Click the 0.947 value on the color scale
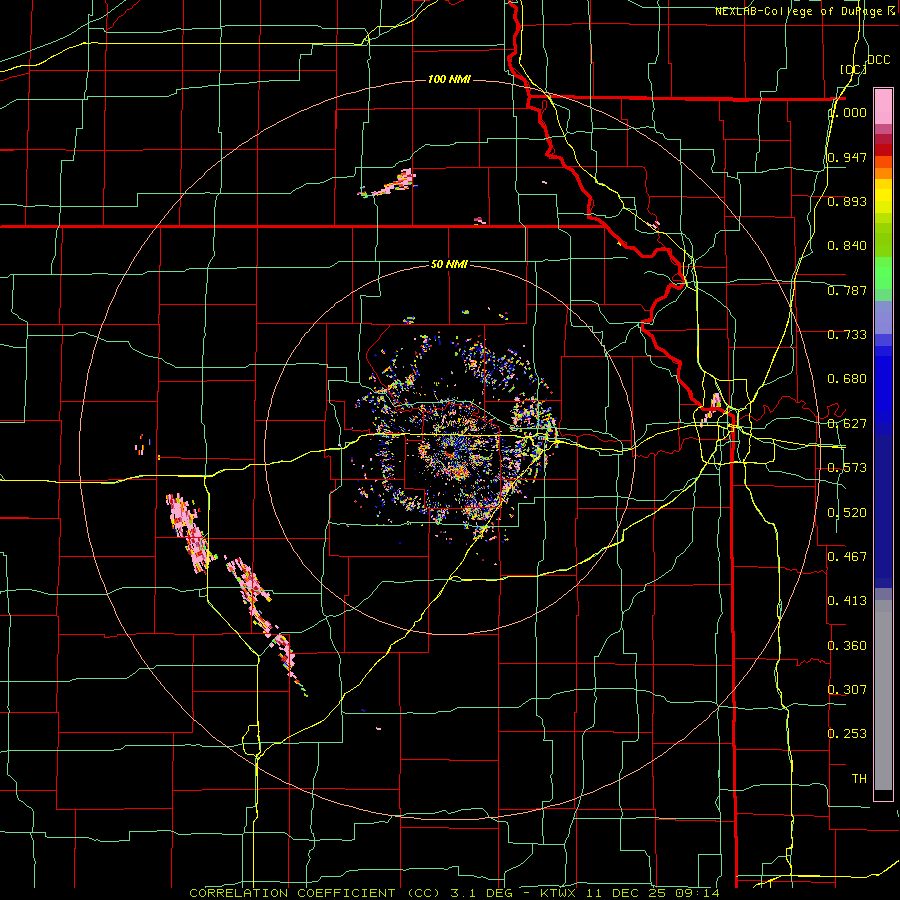The height and width of the screenshot is (900, 900). click(x=847, y=157)
